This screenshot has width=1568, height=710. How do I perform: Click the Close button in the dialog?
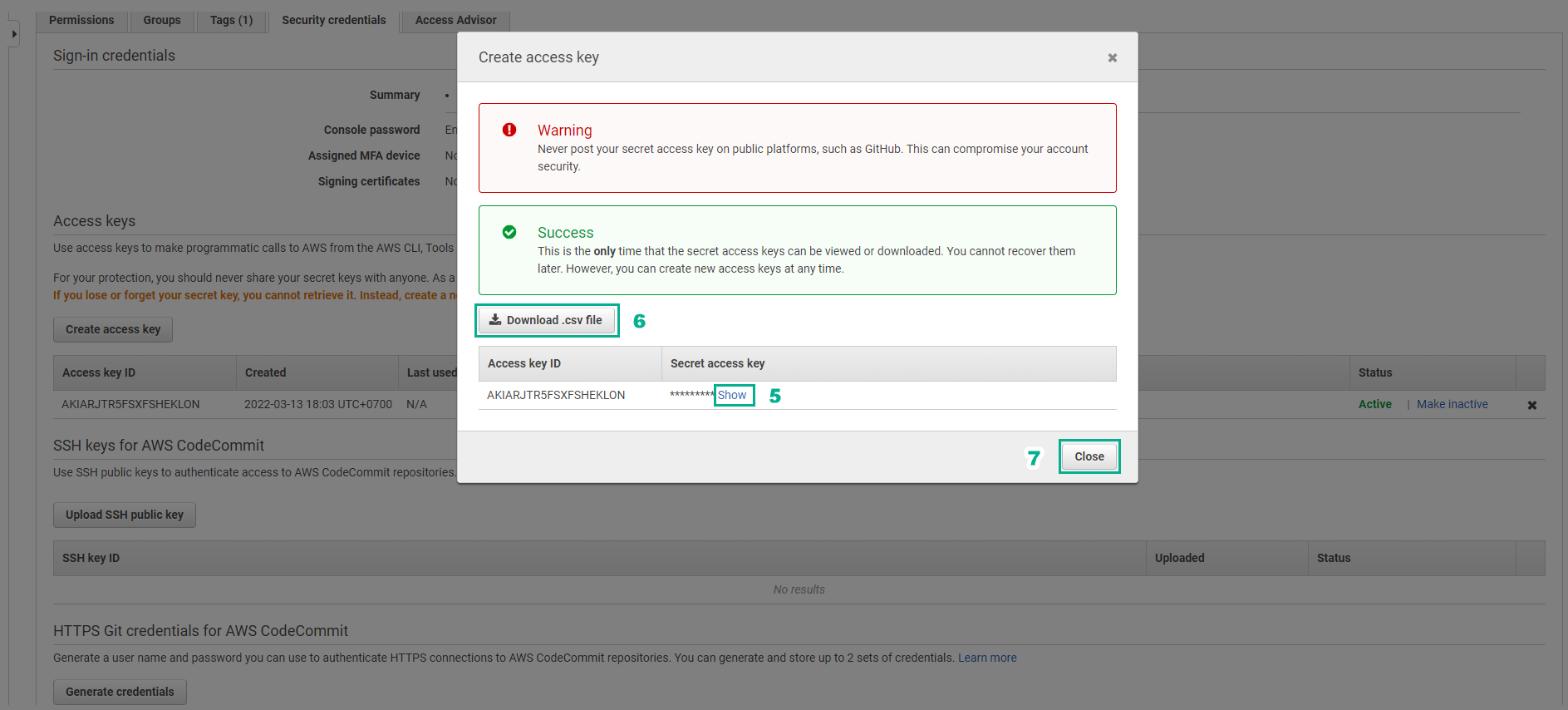[1089, 456]
